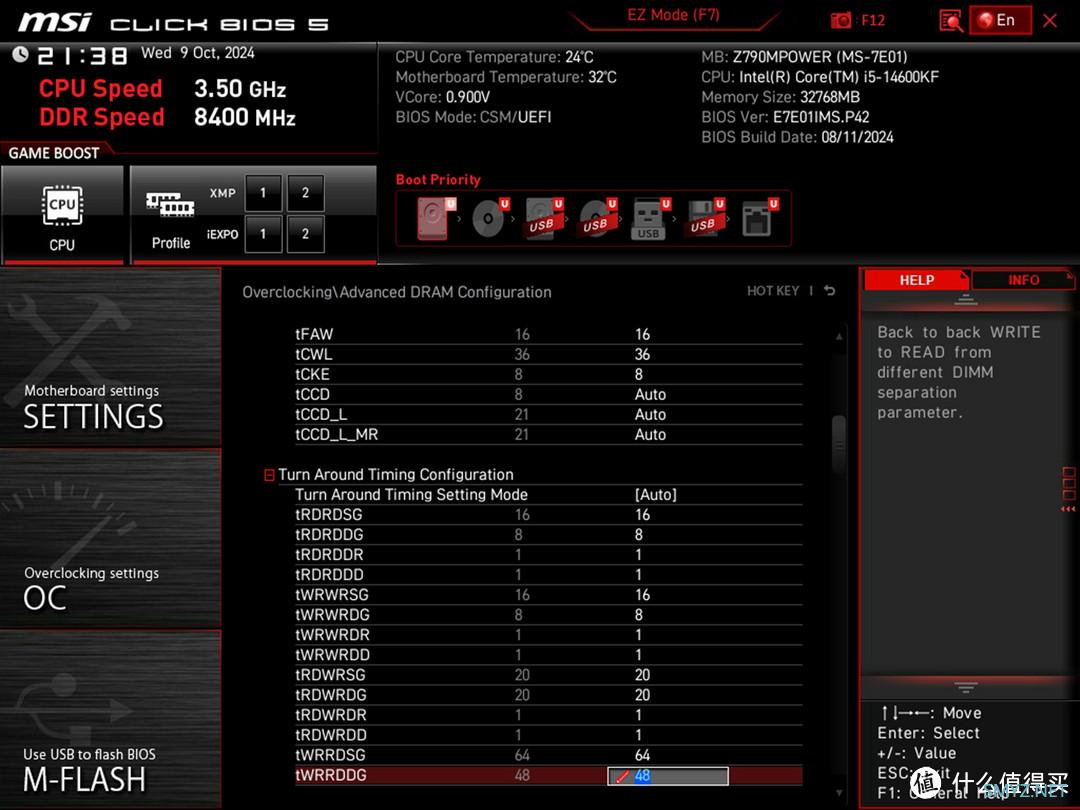The image size is (1080, 810).
Task: Select the tWRWRDR timing row
Action: [x=548, y=634]
